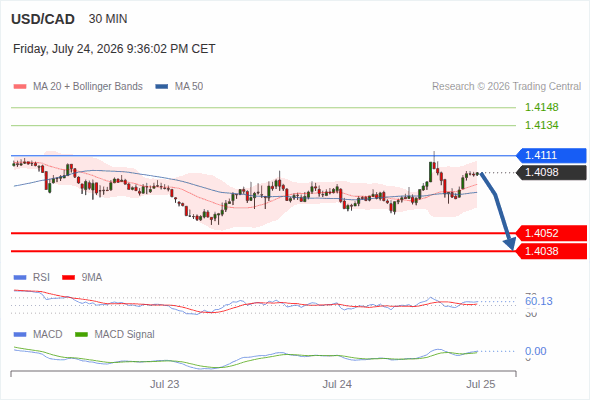Click the 1.4148 resistance level label

coord(542,107)
